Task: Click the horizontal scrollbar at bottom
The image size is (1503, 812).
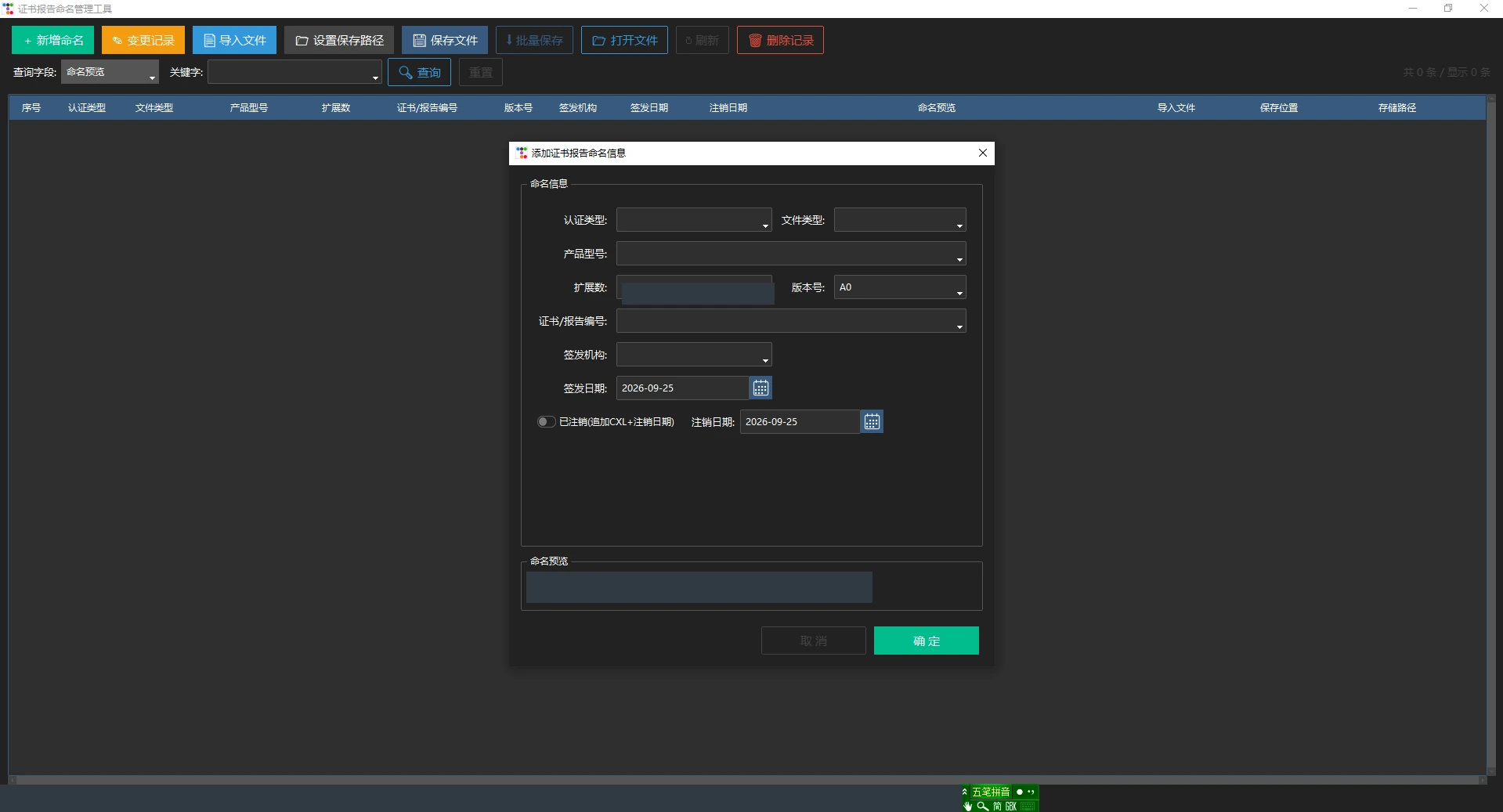Action: [x=747, y=780]
